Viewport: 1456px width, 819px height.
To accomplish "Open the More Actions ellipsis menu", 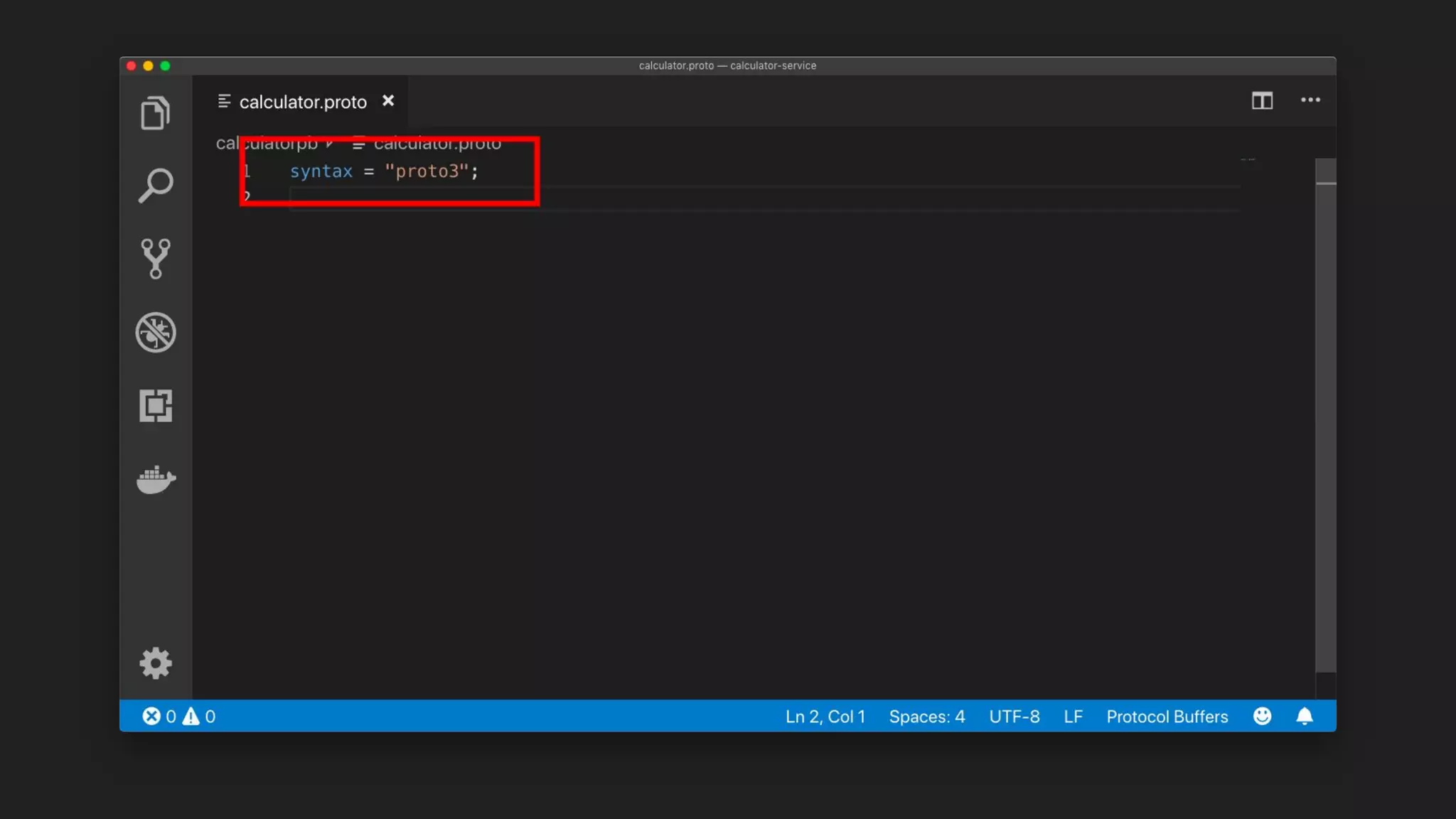I will click(1310, 100).
